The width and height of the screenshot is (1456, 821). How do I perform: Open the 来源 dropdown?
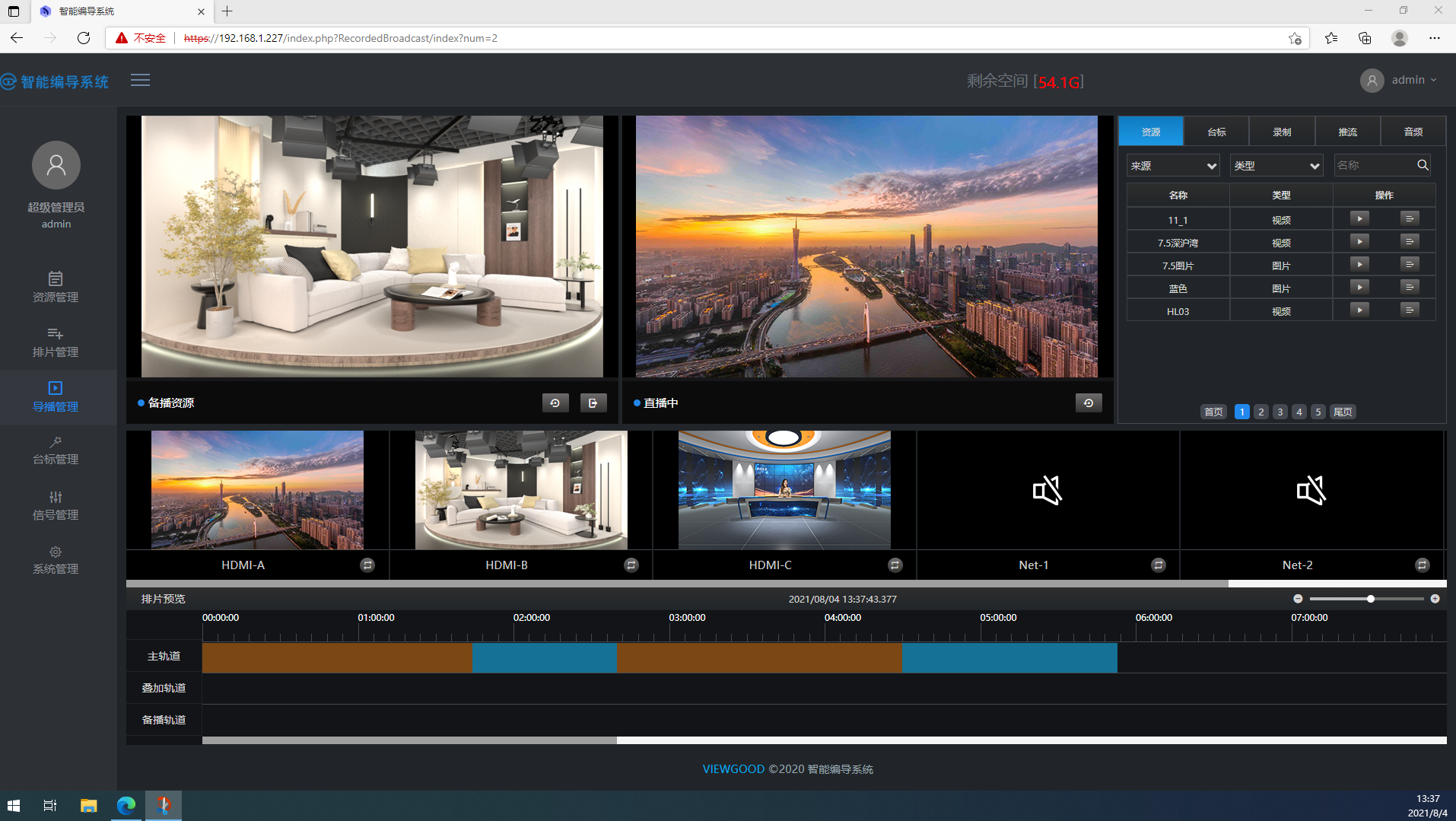pos(1173,165)
